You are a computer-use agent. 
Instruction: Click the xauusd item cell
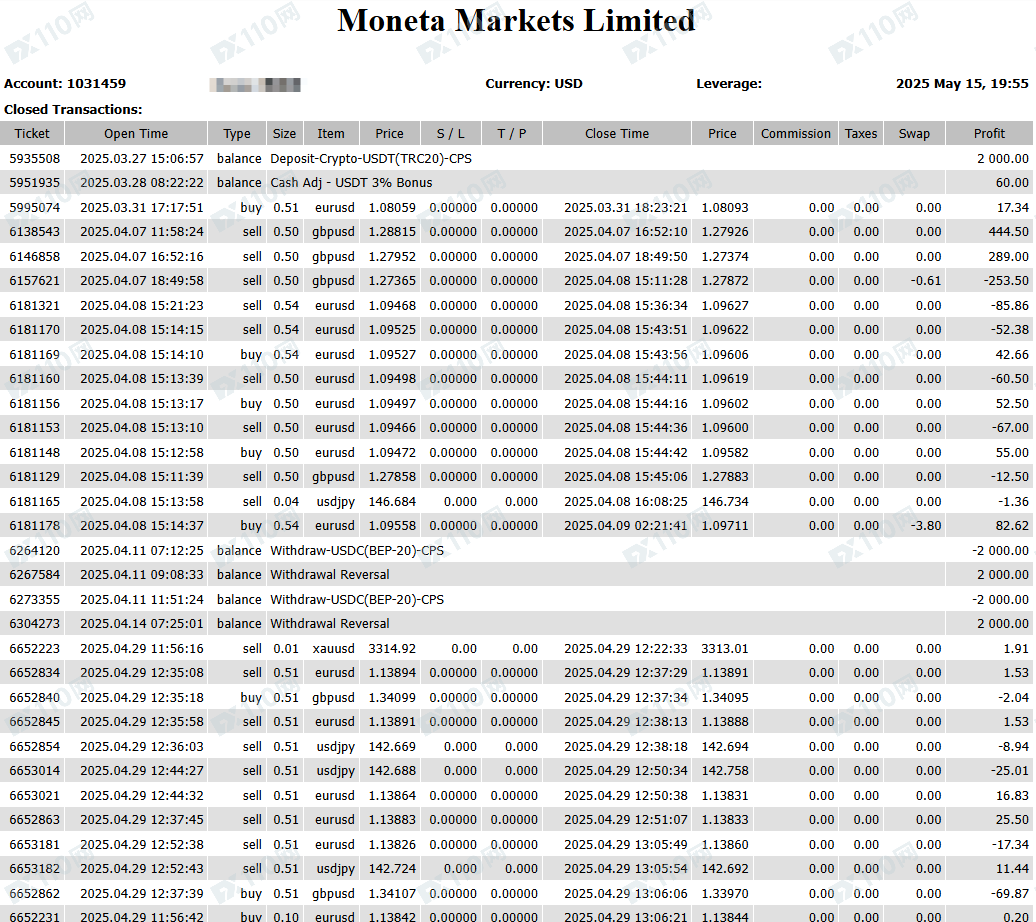click(x=333, y=648)
